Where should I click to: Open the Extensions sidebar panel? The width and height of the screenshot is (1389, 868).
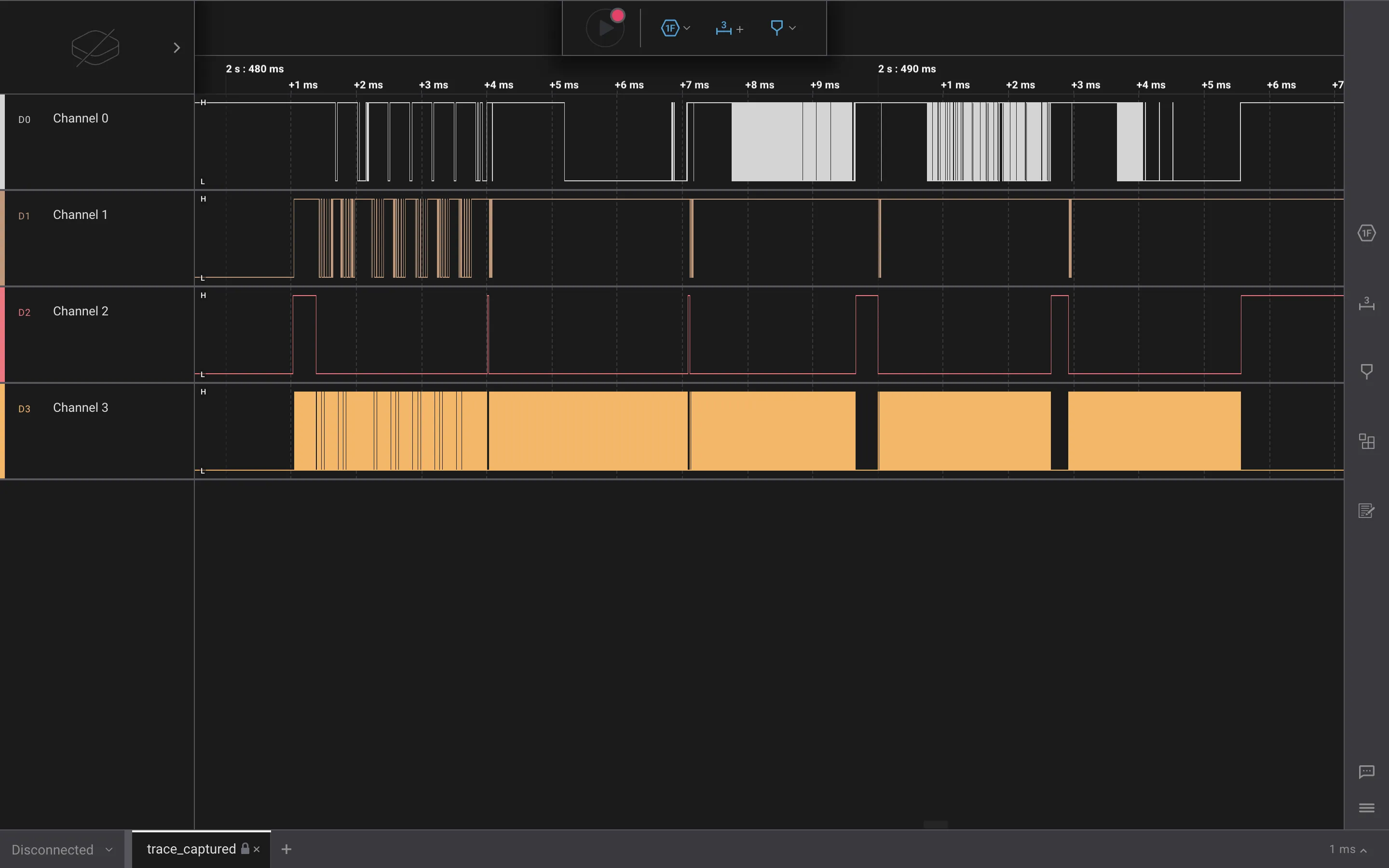point(1367,441)
